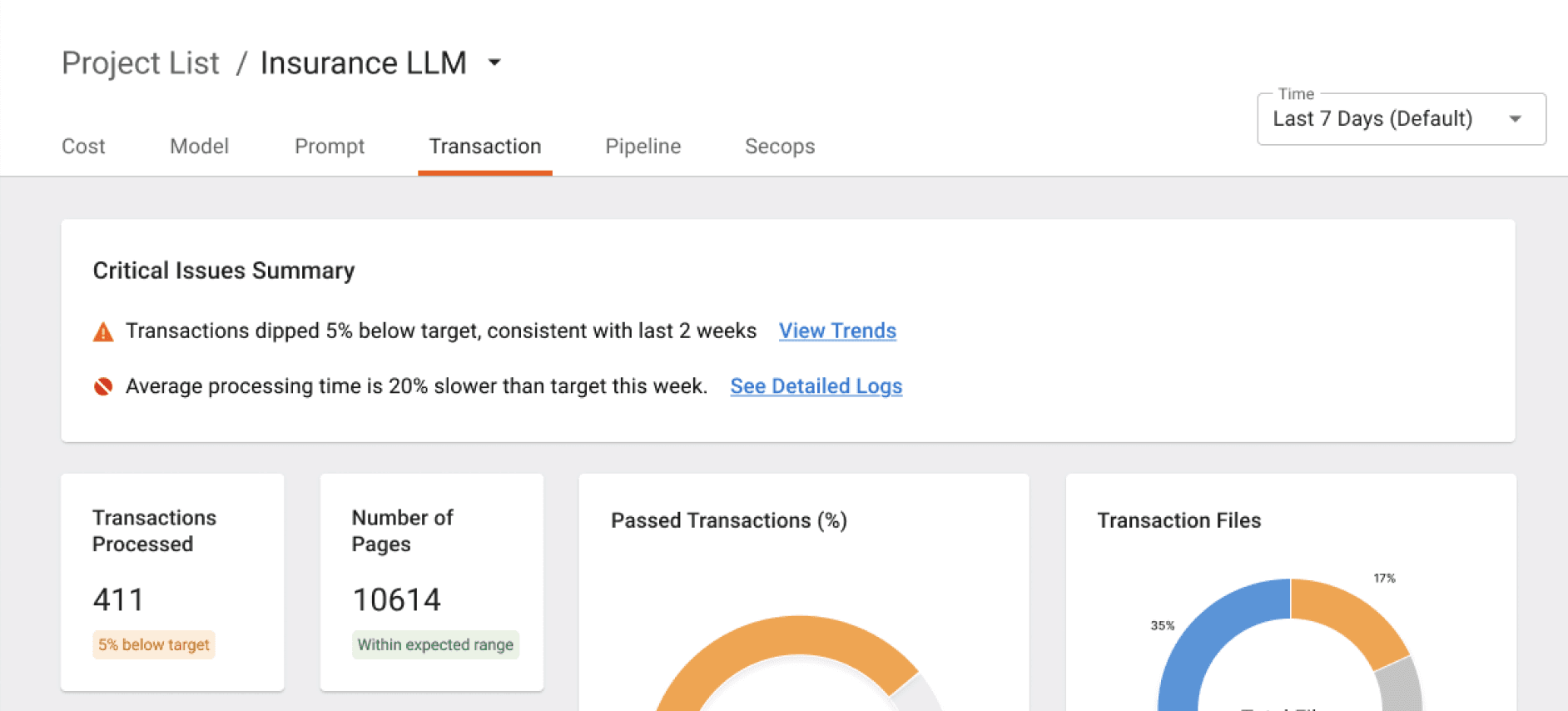
Task: Switch to the Model tab
Action: [x=199, y=147]
